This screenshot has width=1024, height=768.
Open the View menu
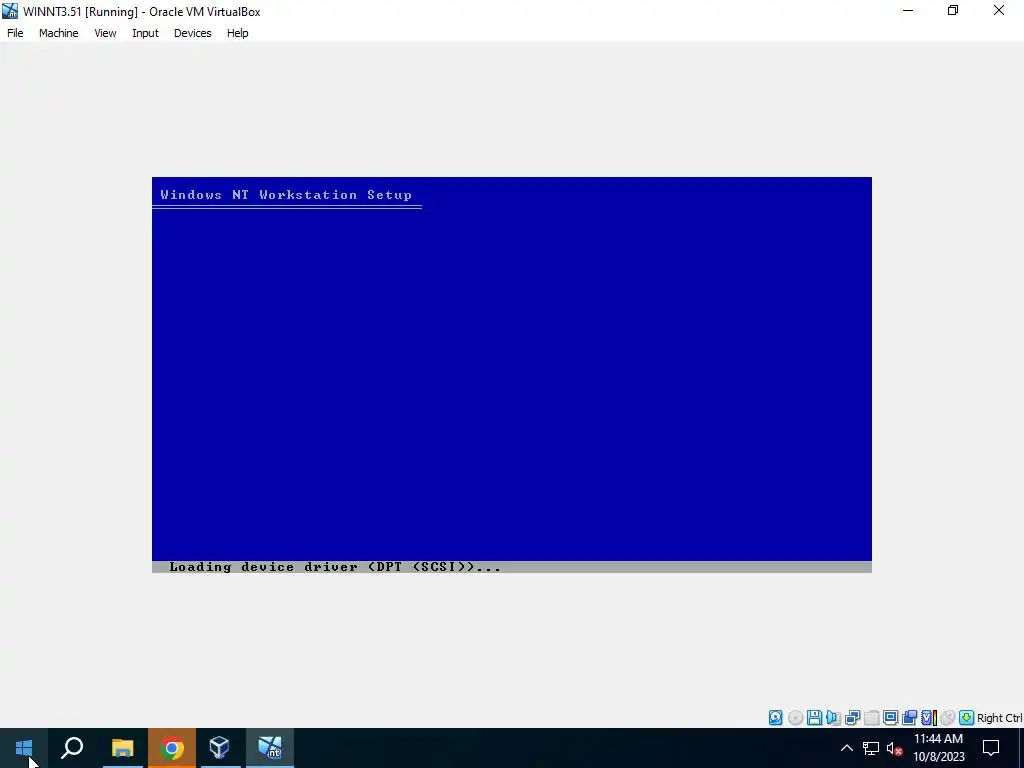[105, 33]
